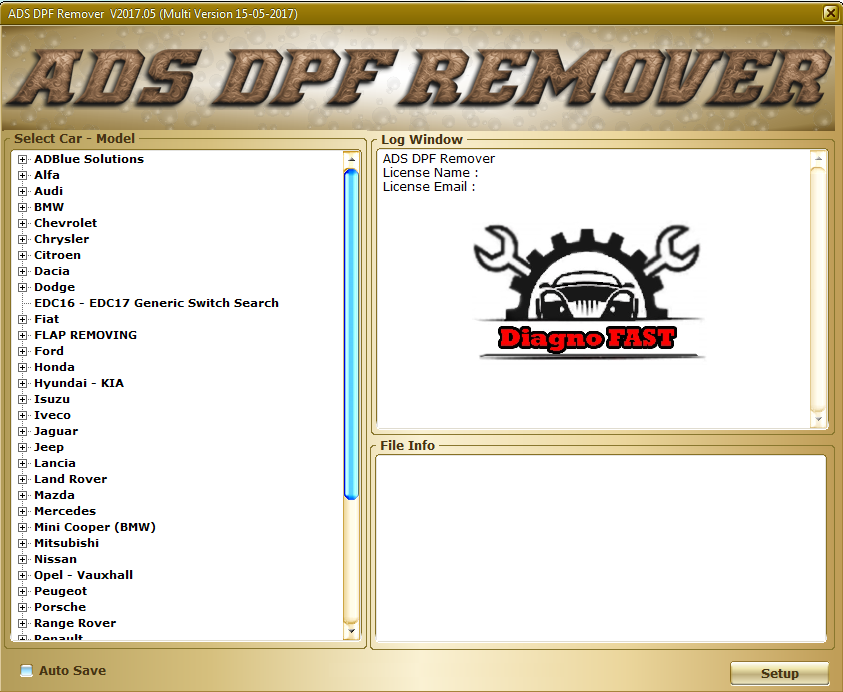Select the Chevrolet entry
843x692 pixels.
(x=66, y=223)
